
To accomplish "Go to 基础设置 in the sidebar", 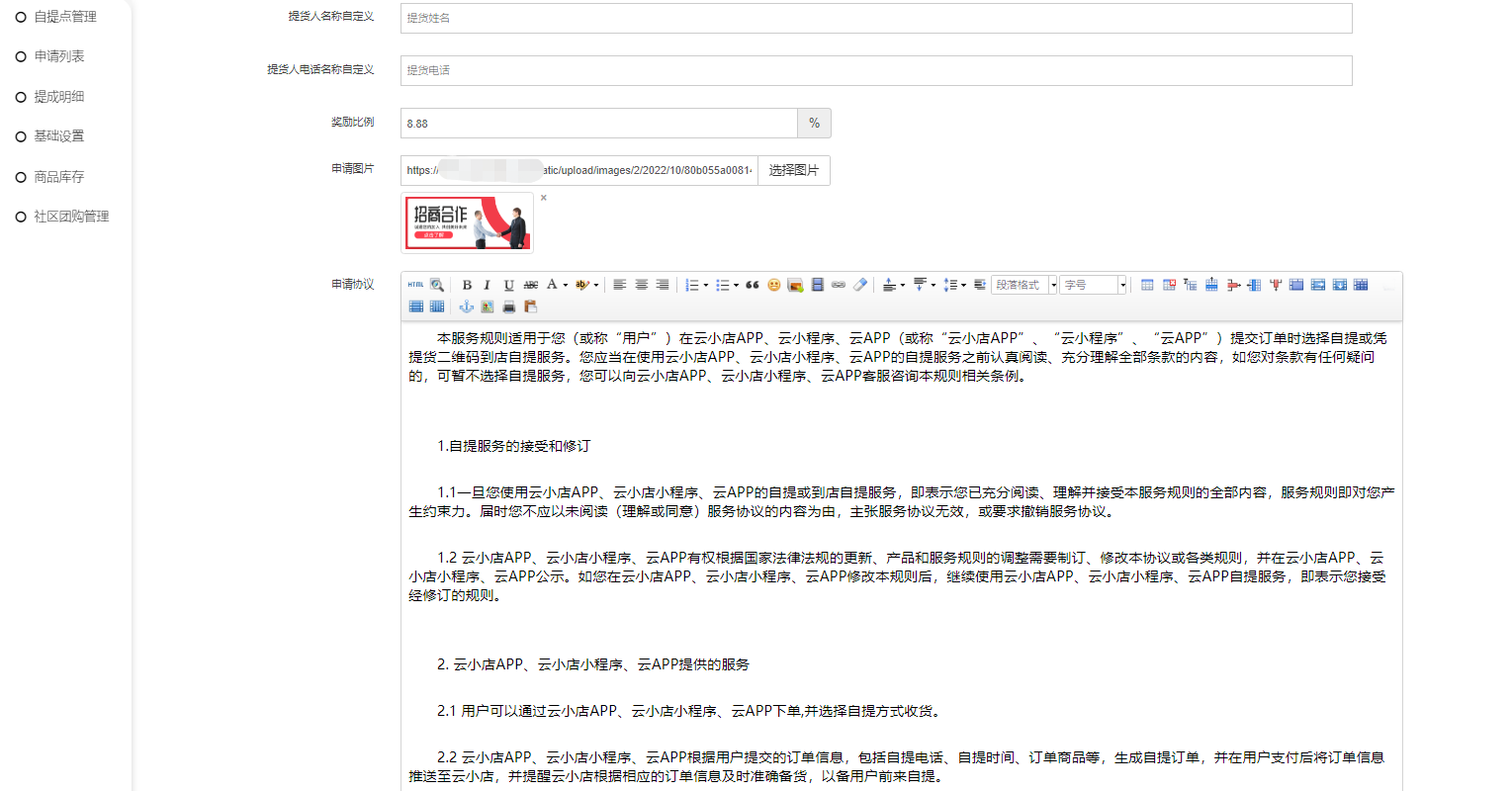I will [59, 136].
